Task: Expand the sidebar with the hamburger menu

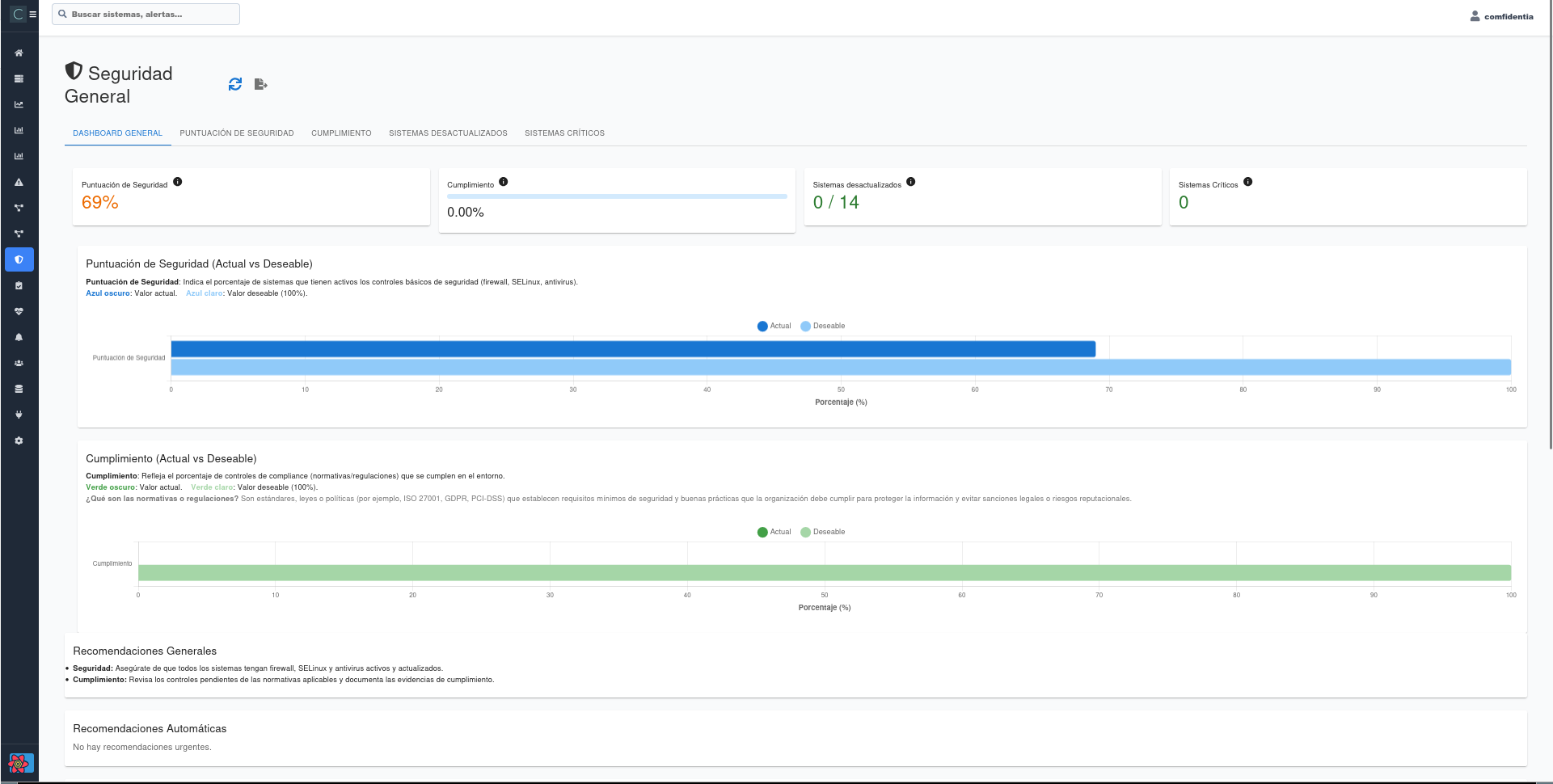Action: tap(33, 15)
